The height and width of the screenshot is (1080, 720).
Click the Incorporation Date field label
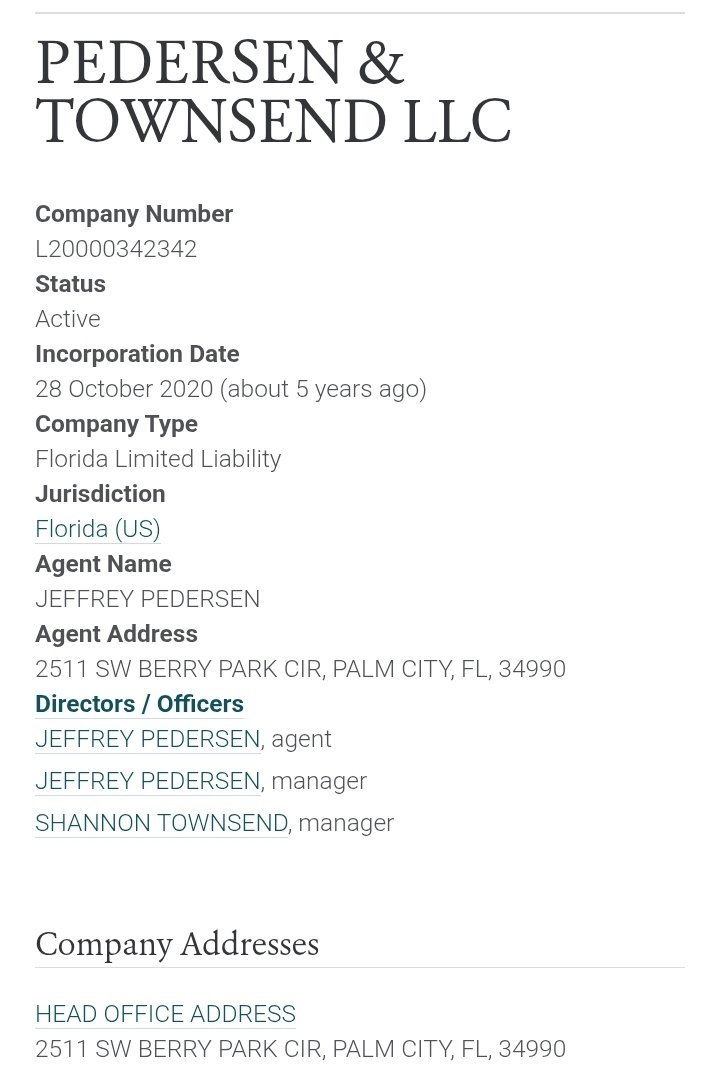tap(137, 354)
